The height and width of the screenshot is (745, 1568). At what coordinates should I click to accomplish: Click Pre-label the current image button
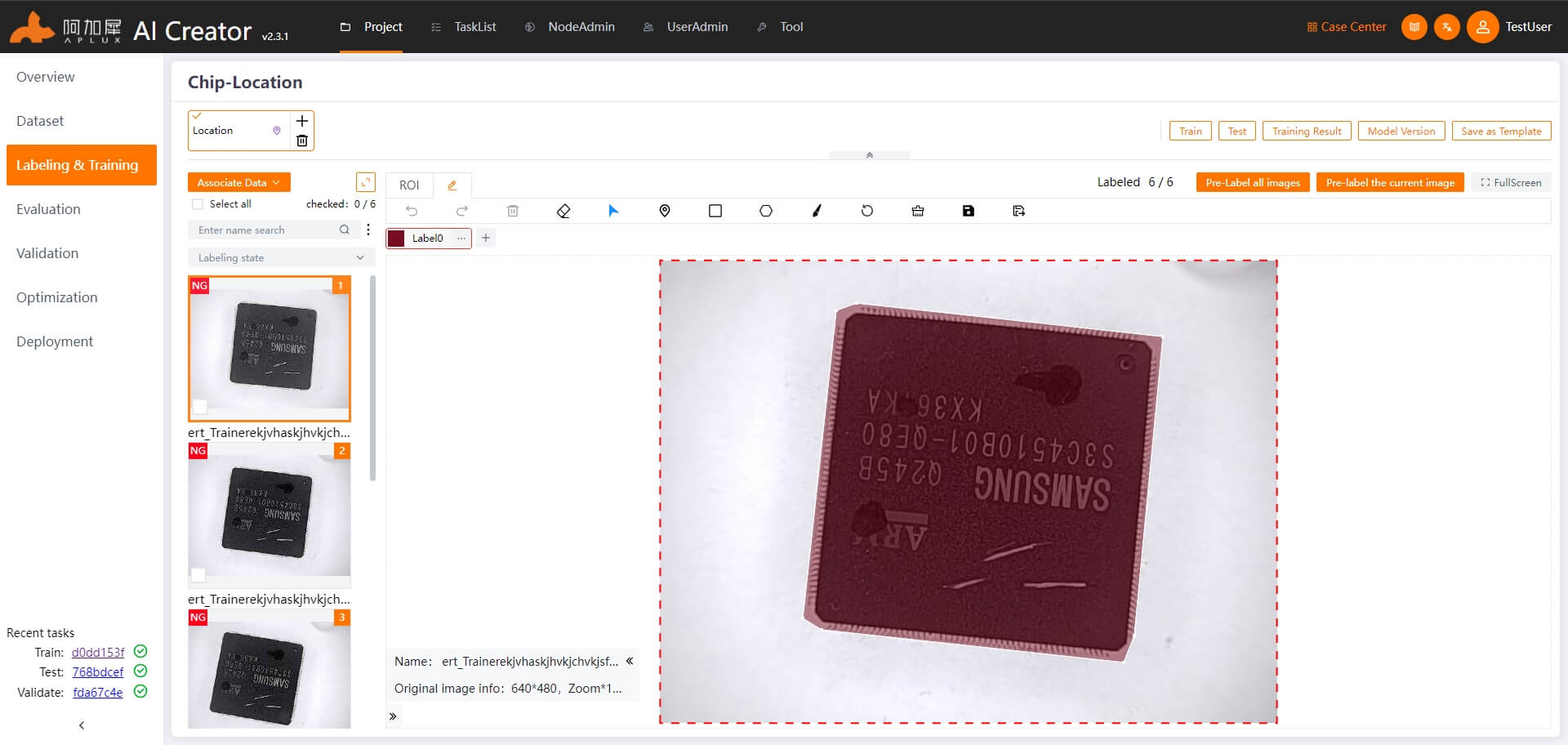1390,182
